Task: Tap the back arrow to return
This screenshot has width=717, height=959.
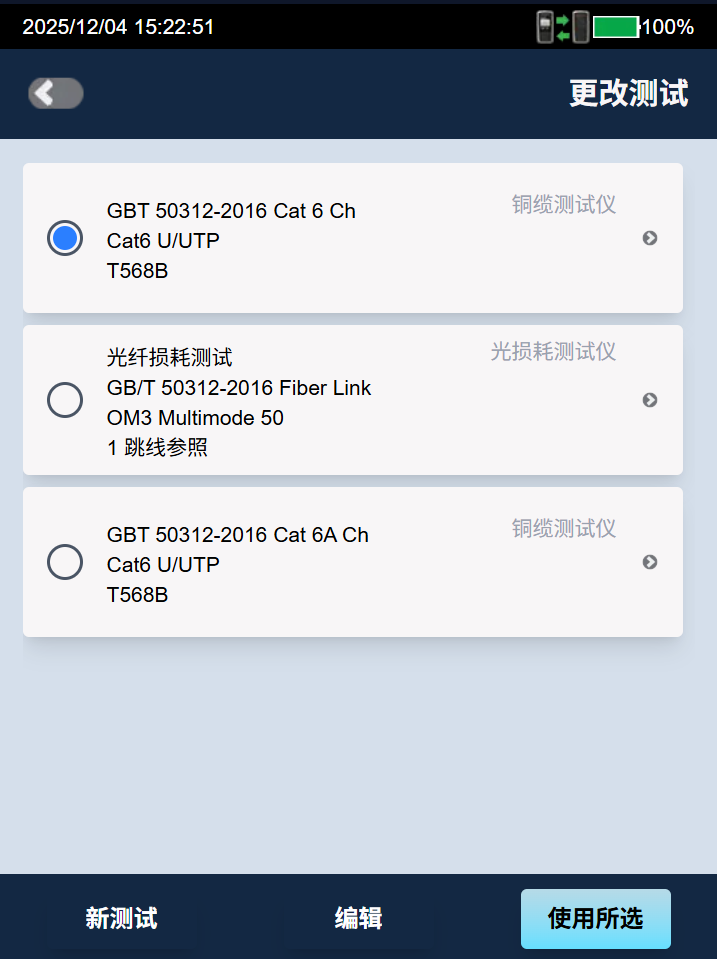Action: tap(55, 93)
